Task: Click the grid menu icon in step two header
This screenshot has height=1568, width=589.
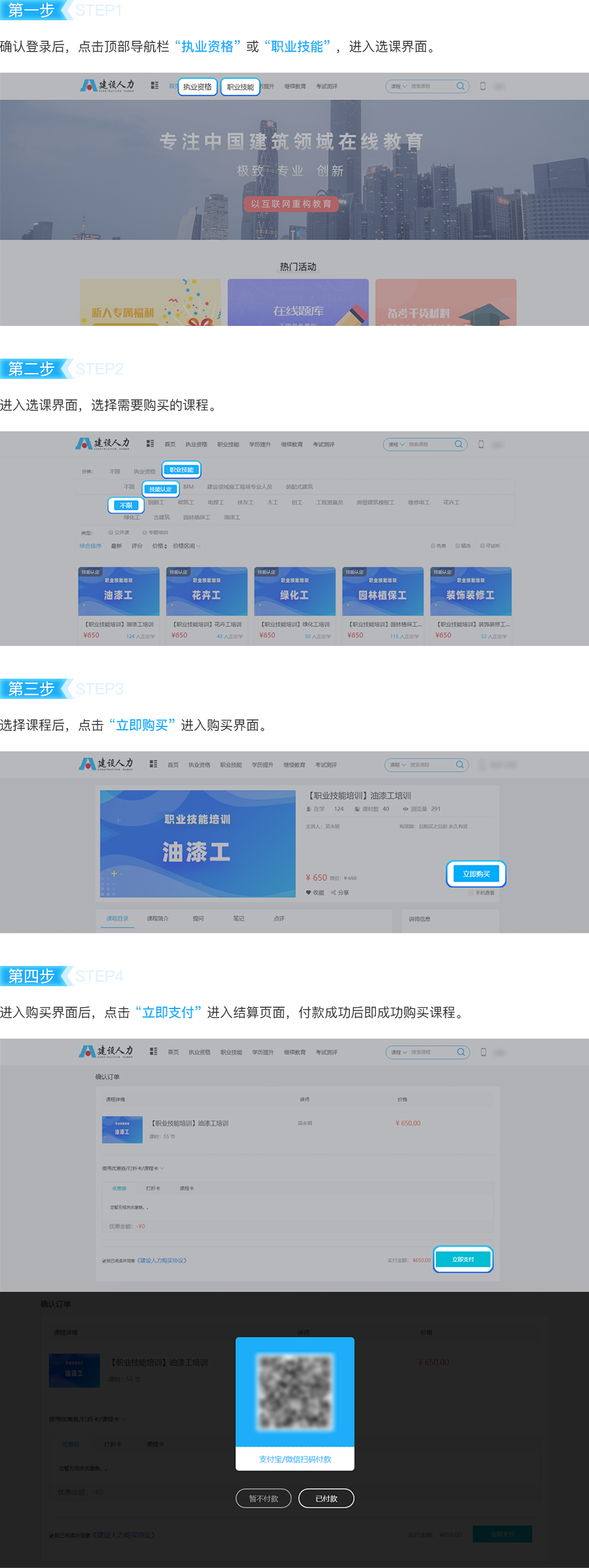Action: tap(150, 444)
